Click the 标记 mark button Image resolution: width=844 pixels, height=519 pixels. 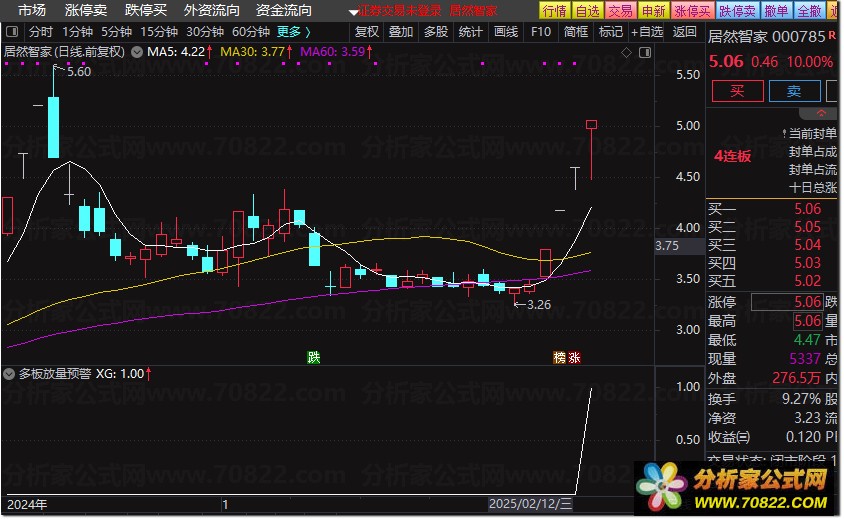click(x=611, y=32)
